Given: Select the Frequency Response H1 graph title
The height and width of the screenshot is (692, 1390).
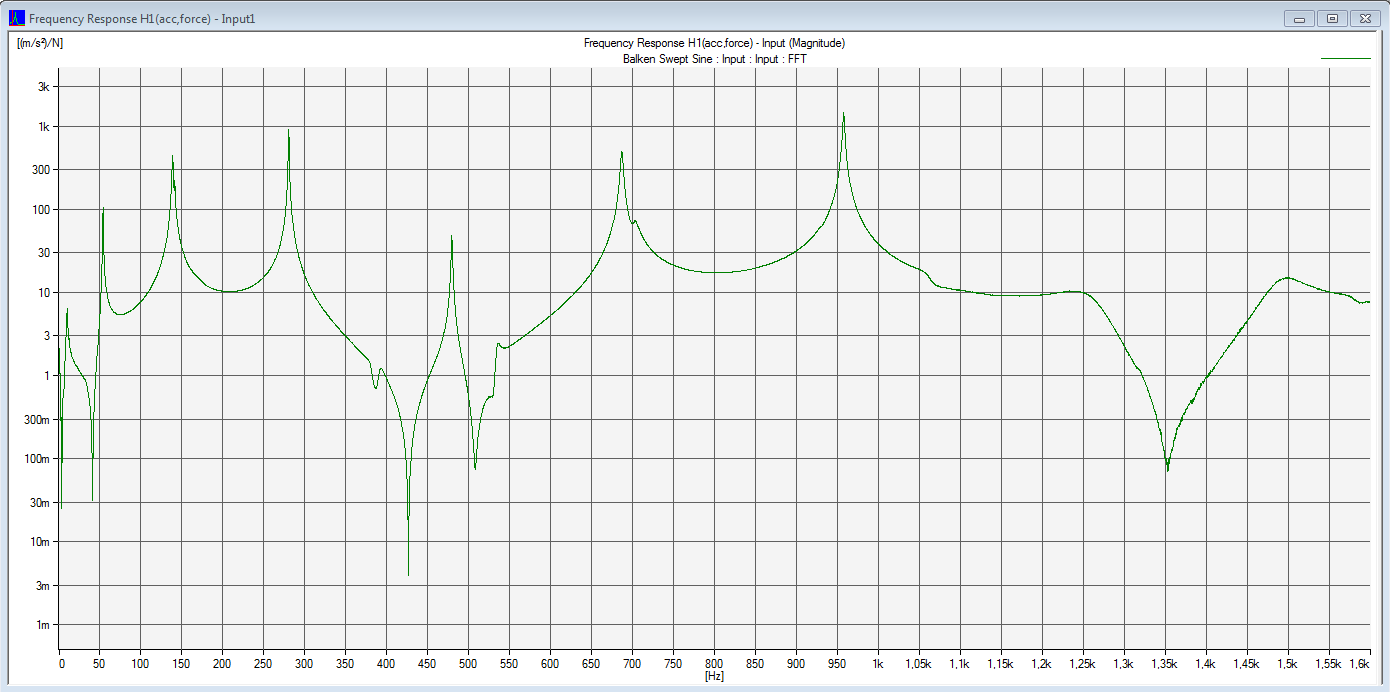Looking at the screenshot, I should (714, 43).
